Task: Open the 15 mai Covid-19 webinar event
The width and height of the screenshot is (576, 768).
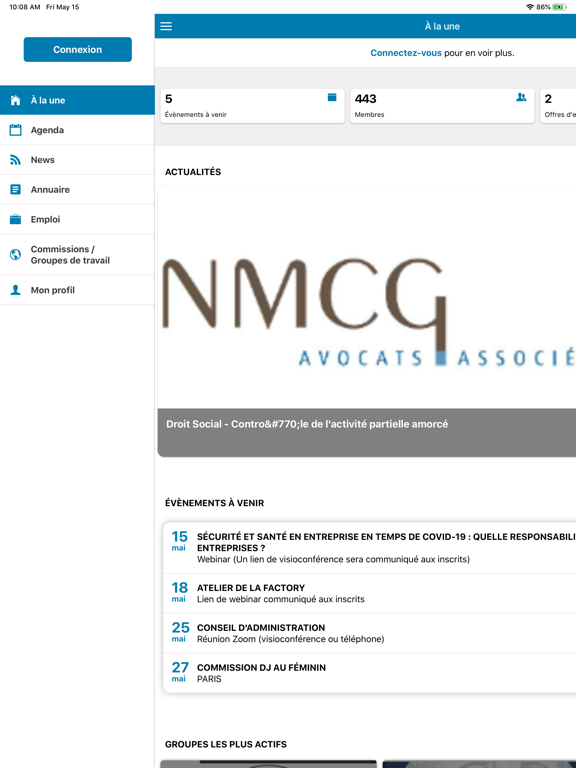Action: pos(369,548)
